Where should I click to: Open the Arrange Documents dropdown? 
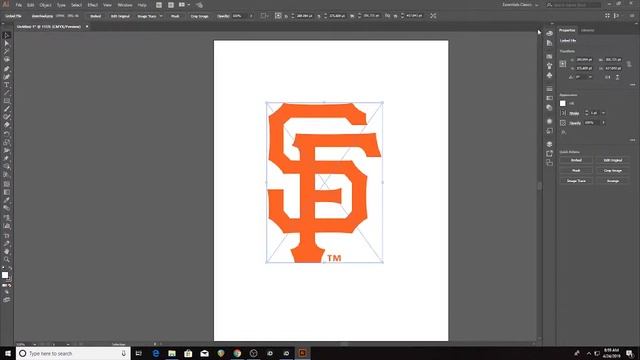(x=184, y=5)
